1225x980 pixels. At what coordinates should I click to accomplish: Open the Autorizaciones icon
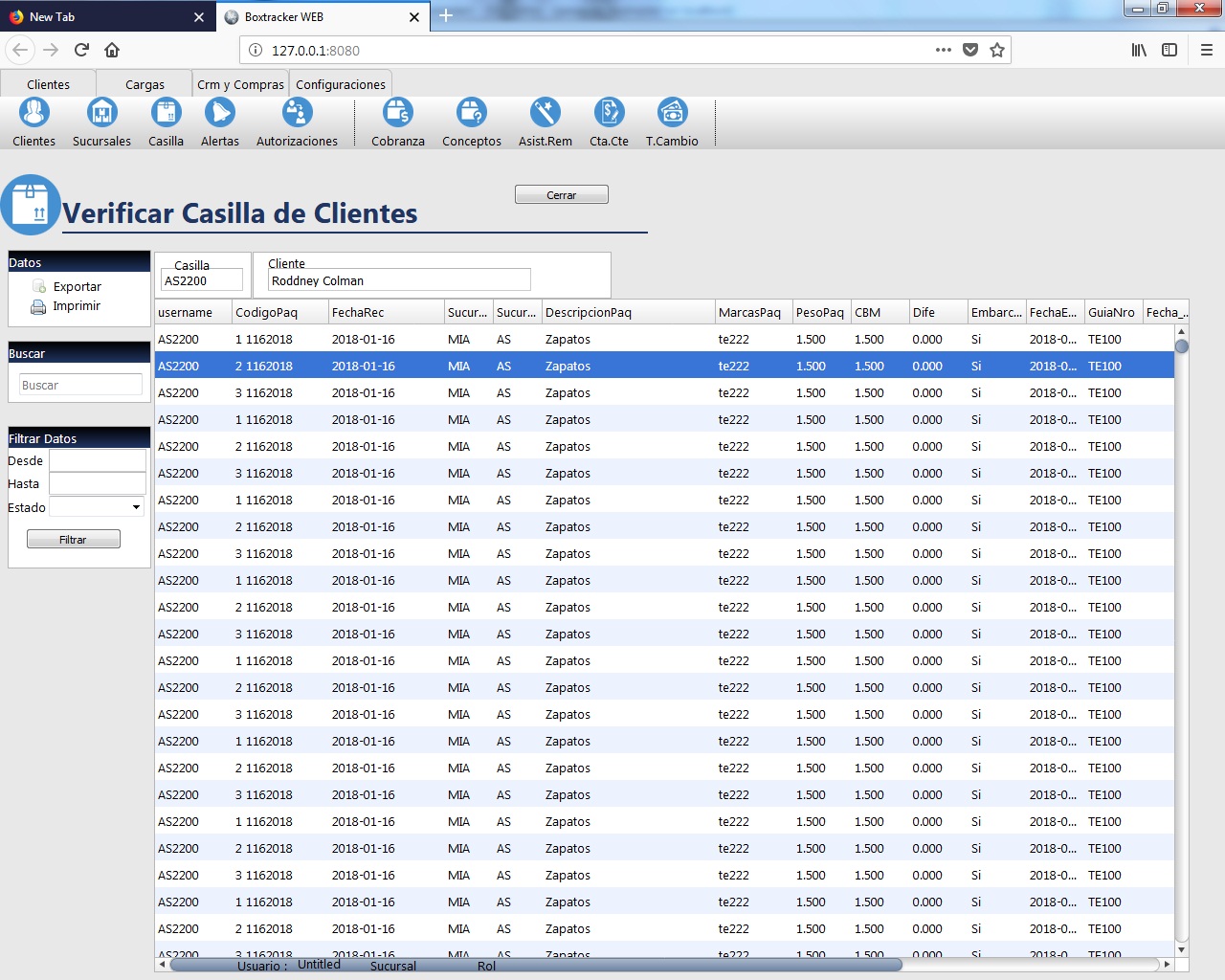(297, 114)
